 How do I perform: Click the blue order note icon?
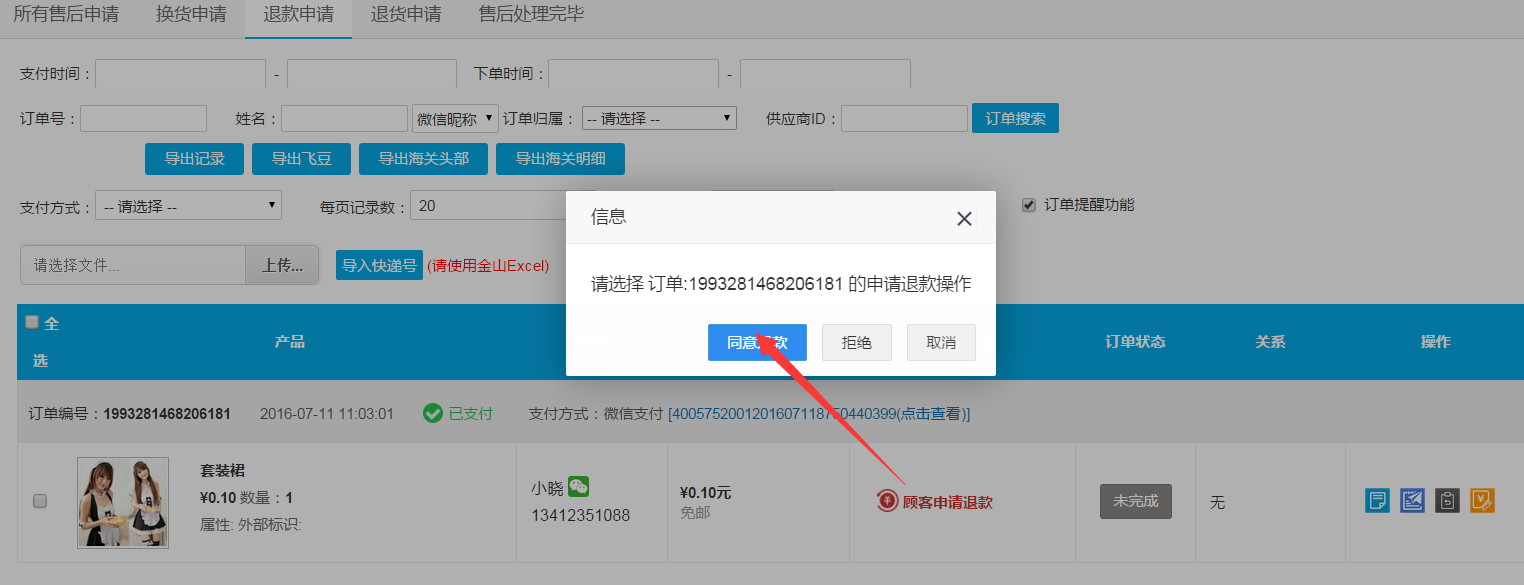[1377, 500]
